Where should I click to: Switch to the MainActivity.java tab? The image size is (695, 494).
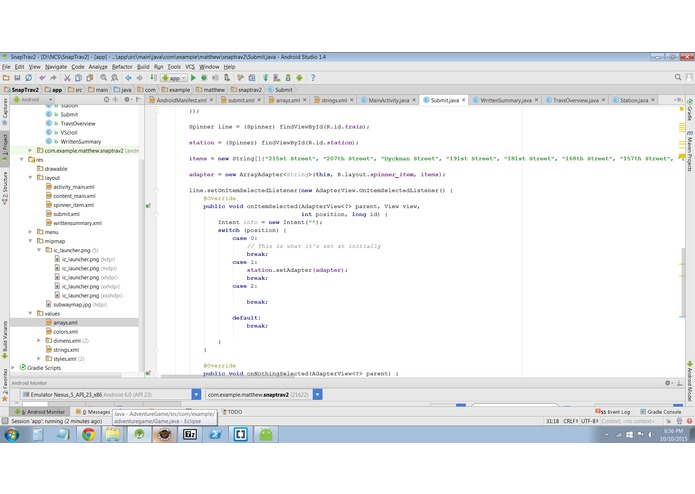pos(389,100)
